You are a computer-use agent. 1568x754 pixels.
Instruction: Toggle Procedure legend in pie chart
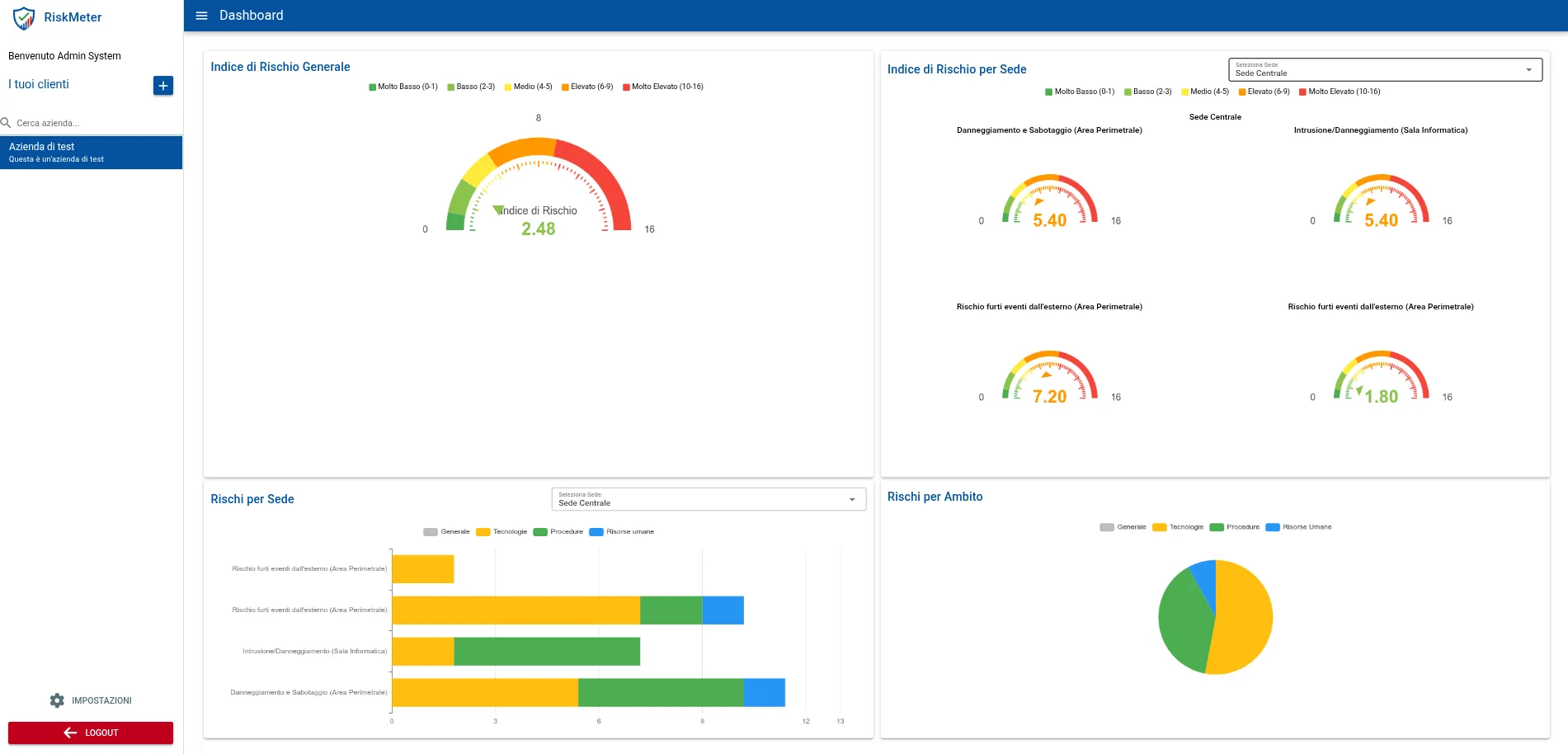click(x=1235, y=527)
